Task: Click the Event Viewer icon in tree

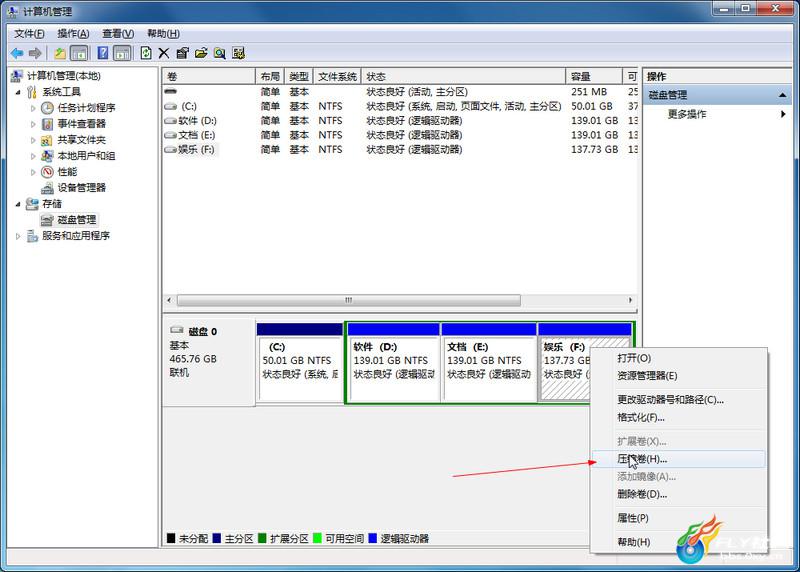Action: (47, 124)
